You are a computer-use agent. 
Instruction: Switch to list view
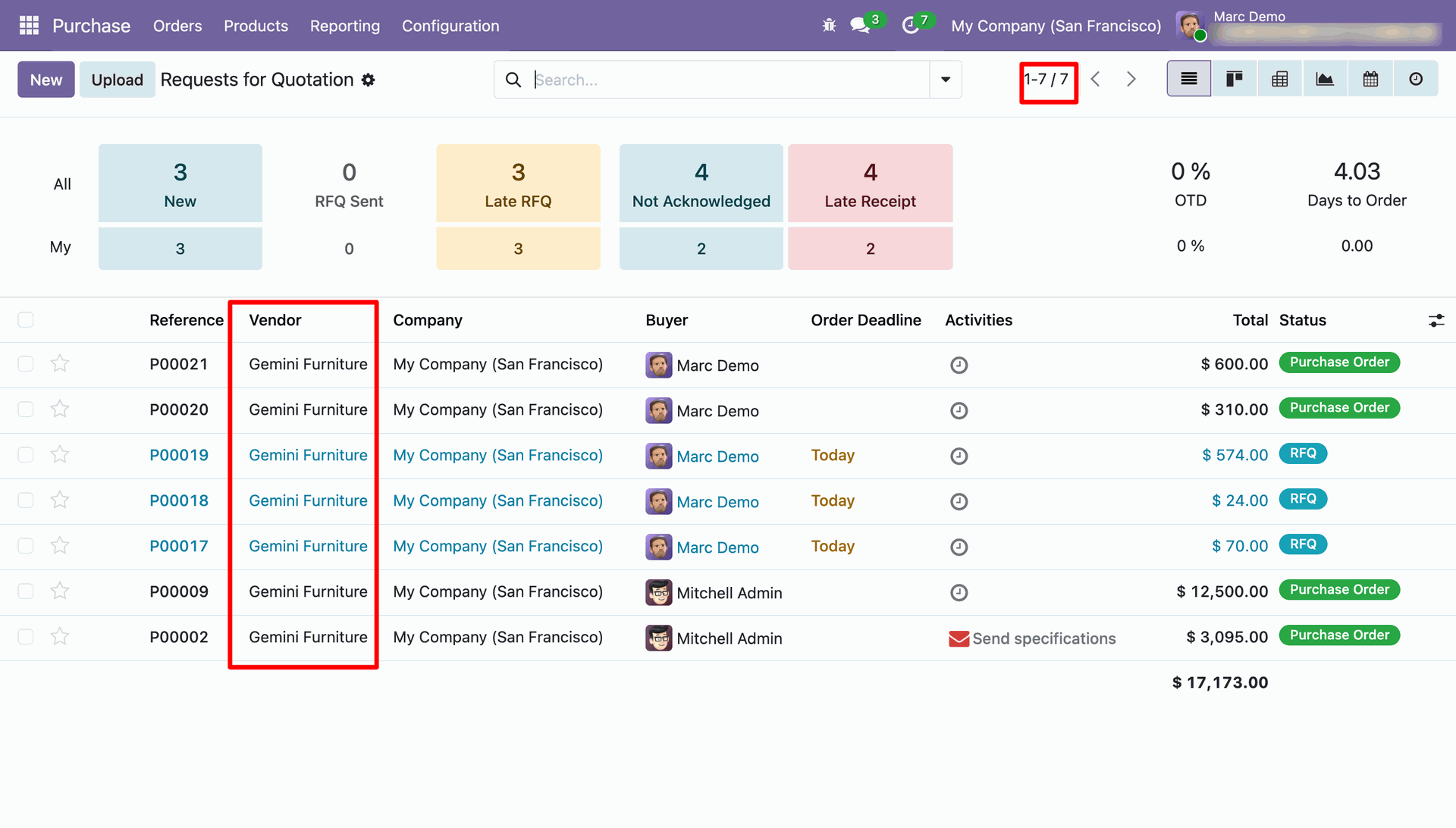[1188, 79]
